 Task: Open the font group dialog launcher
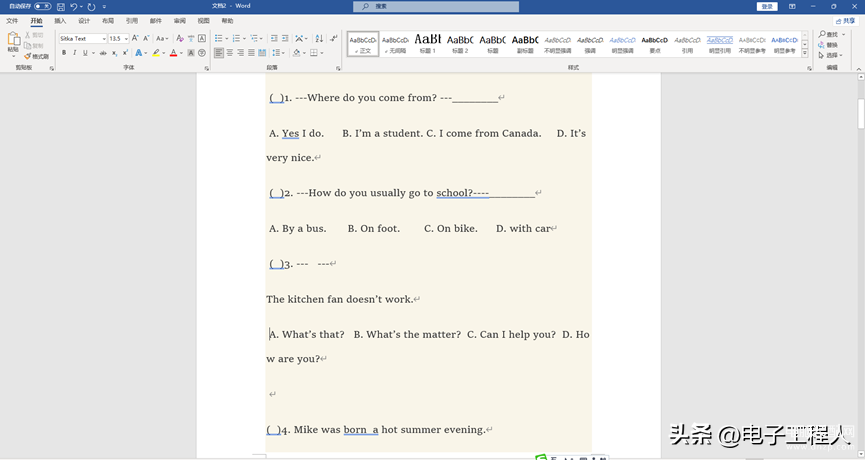pyautogui.click(x=207, y=68)
